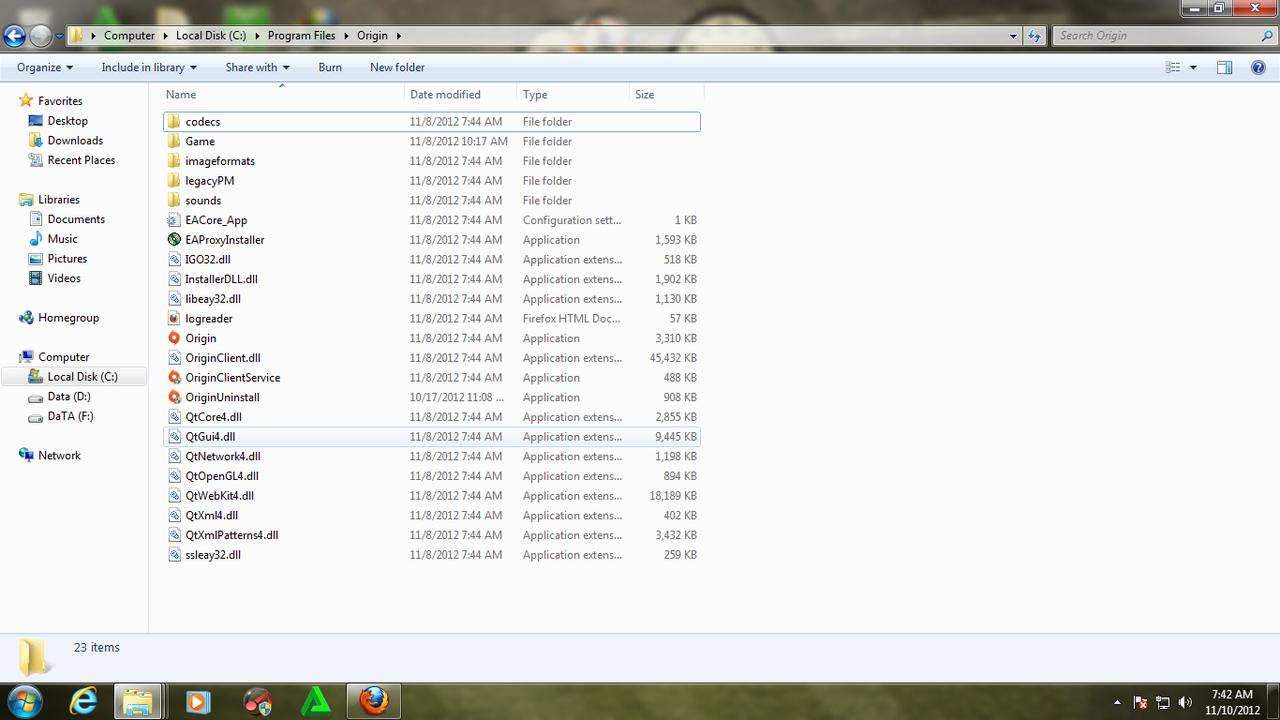Sort by the Size column header

(x=667, y=94)
